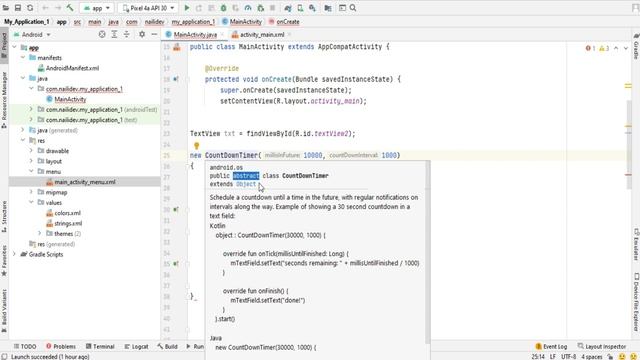
Task: Sync Project with Gradle Files icon
Action: coord(288,8)
